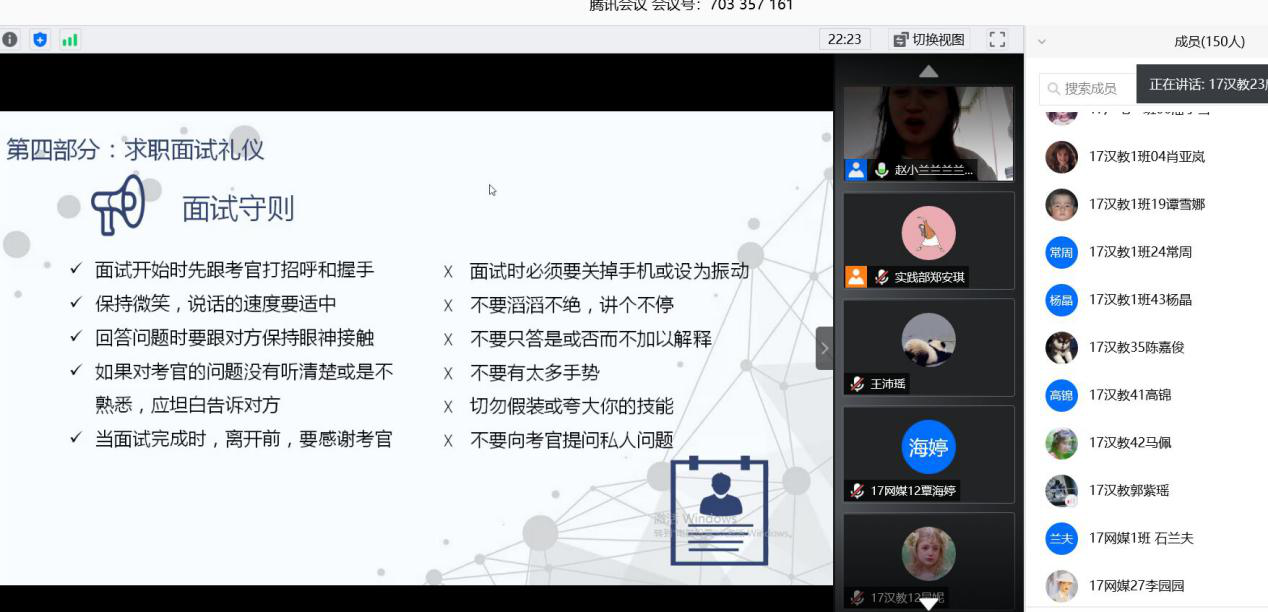1268x612 pixels.
Task: Click the muted mic icon for 王沛瑶
Action: [857, 384]
